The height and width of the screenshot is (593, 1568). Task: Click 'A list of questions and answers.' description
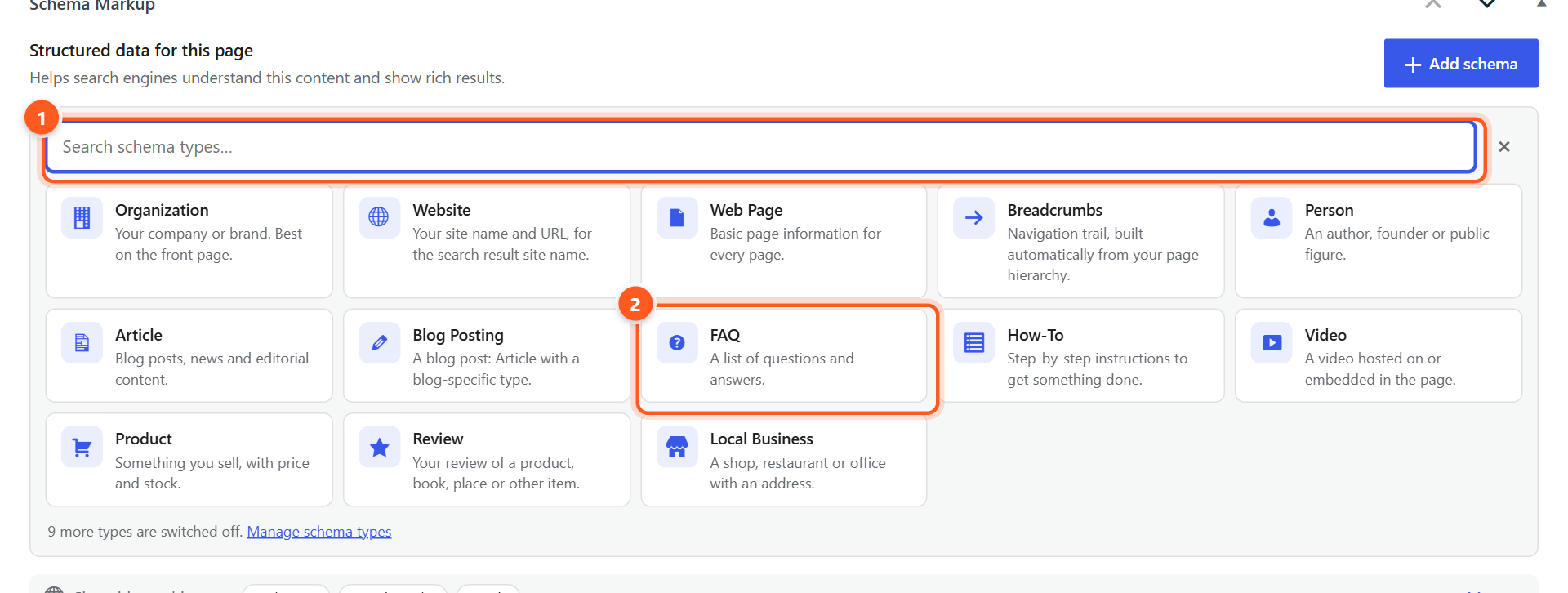point(782,369)
